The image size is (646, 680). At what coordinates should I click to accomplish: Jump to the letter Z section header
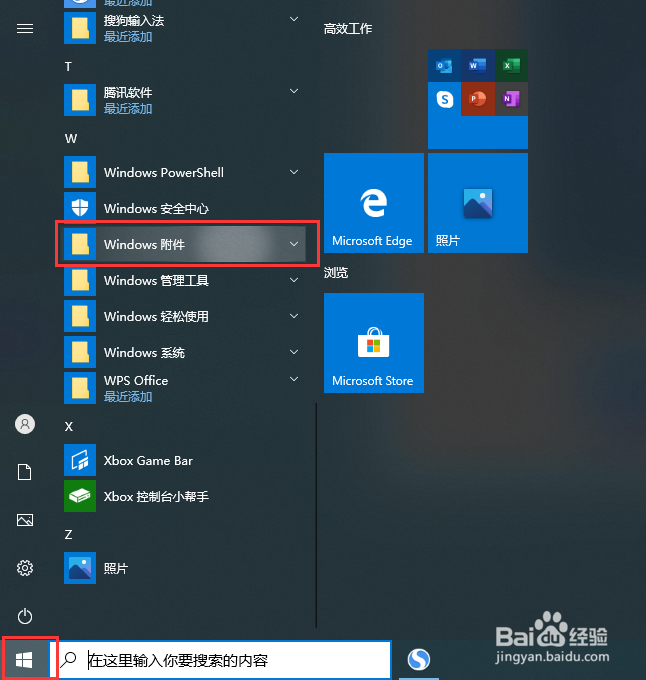[x=69, y=535]
